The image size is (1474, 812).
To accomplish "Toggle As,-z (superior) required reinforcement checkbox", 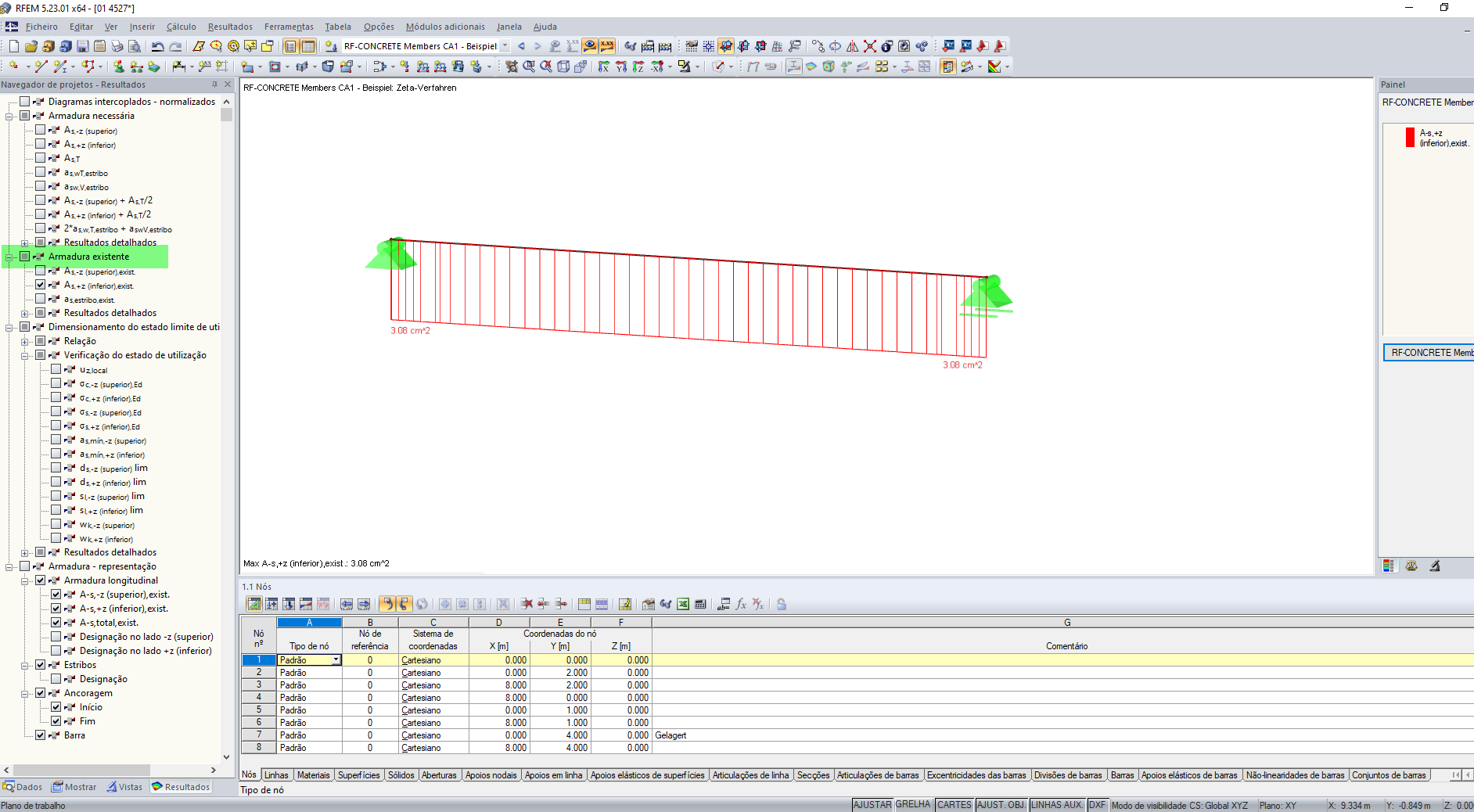I will pos(41,130).
